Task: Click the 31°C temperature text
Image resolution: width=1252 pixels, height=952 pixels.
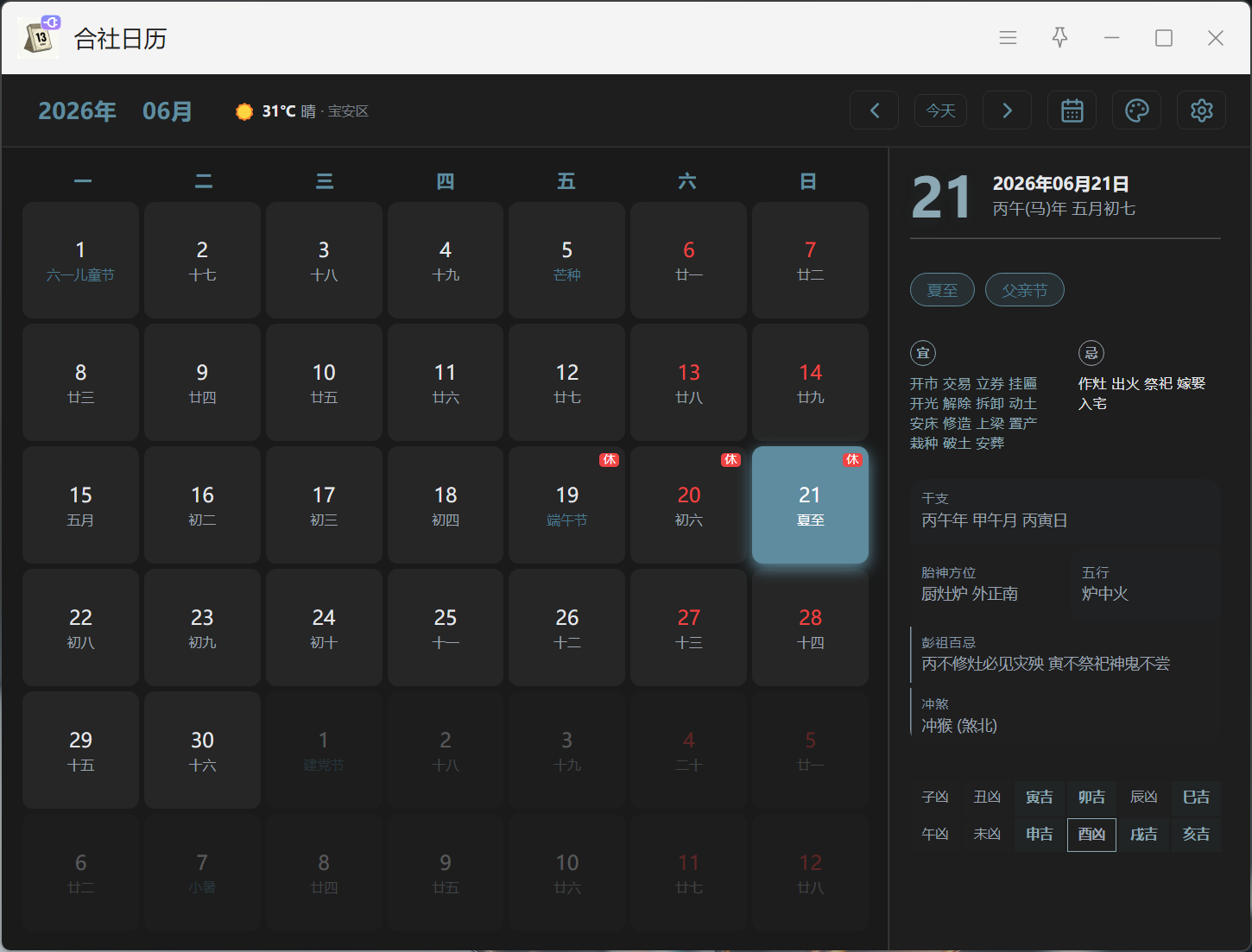Action: click(x=279, y=111)
